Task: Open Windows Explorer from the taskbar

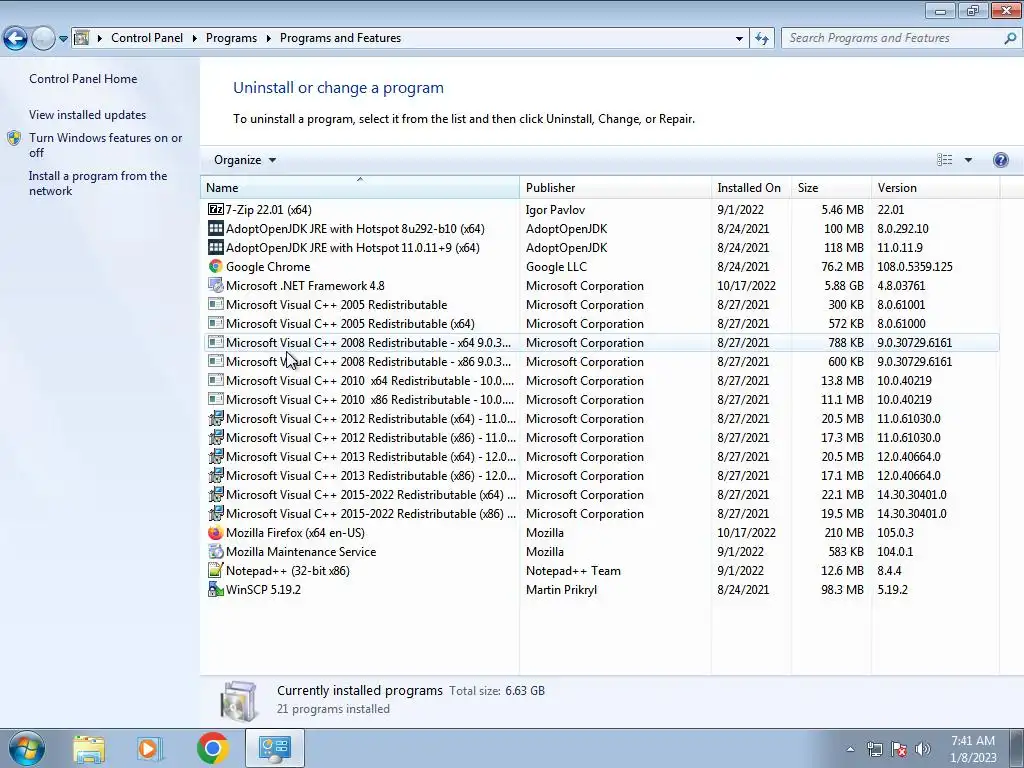Action: [89, 748]
